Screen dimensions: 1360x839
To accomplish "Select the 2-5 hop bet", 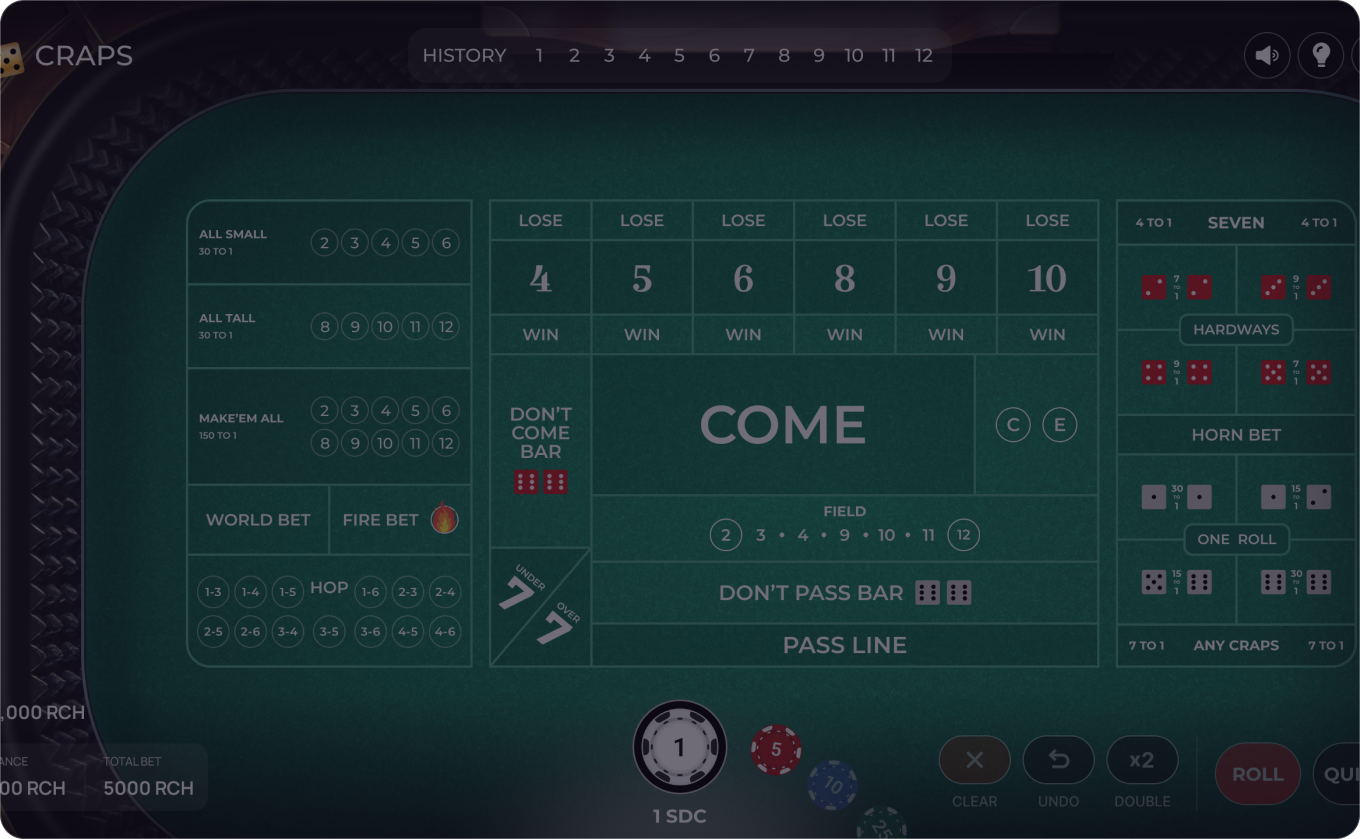I will 213,632.
